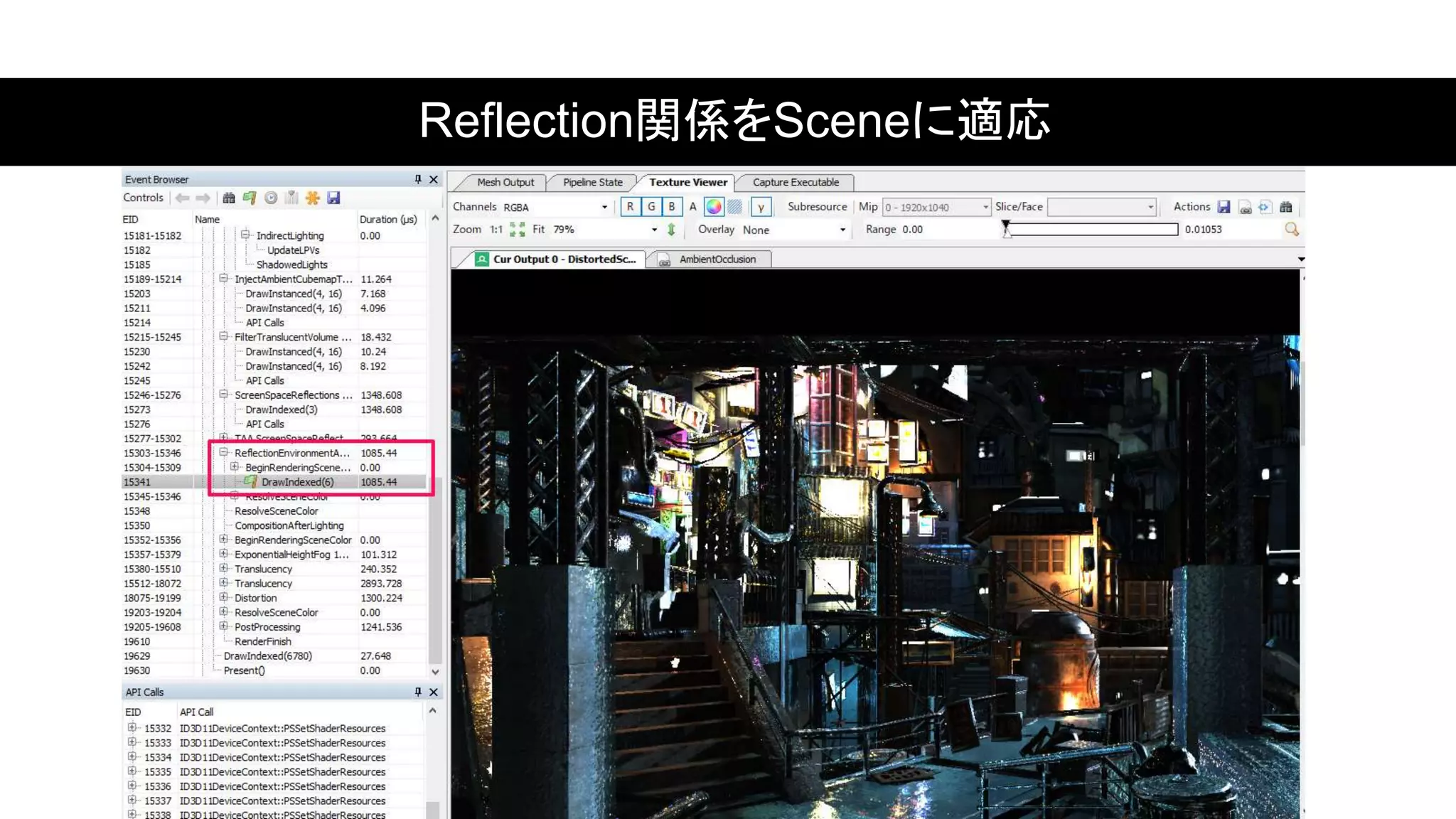
Task: Click the blue code-brackets page icon in Actions
Action: [x=1264, y=207]
